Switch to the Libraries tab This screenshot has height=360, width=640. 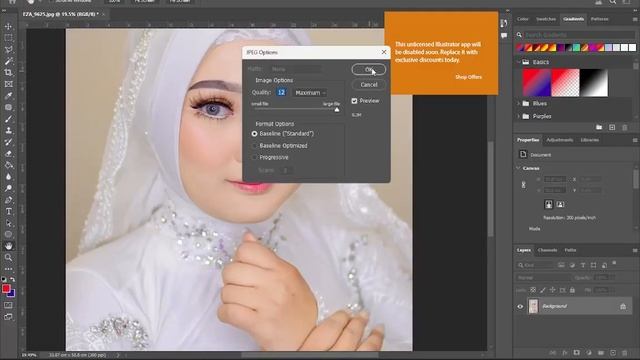pos(589,140)
